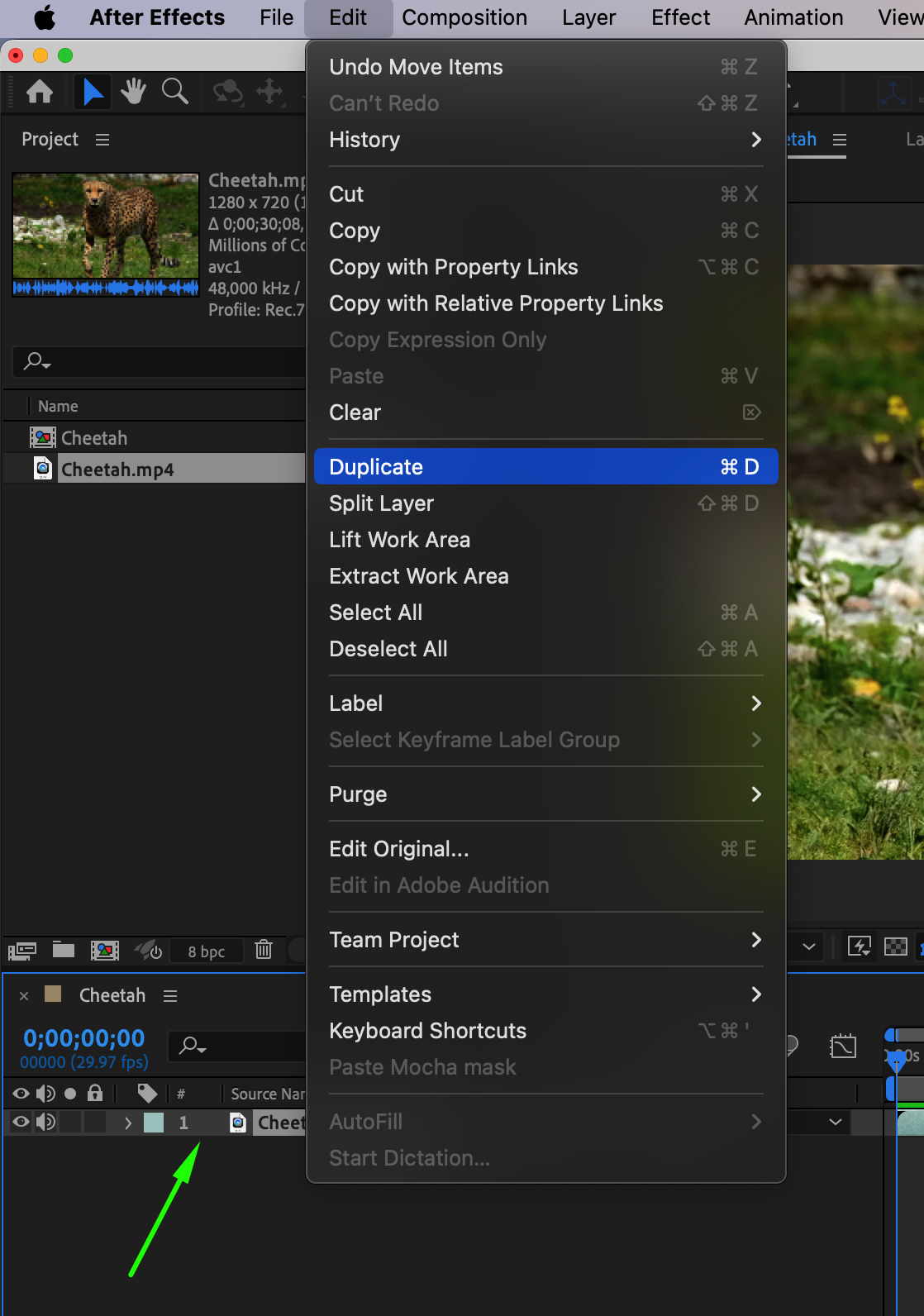Click the video eye column header
The height and width of the screenshot is (1316, 924).
(21, 1094)
